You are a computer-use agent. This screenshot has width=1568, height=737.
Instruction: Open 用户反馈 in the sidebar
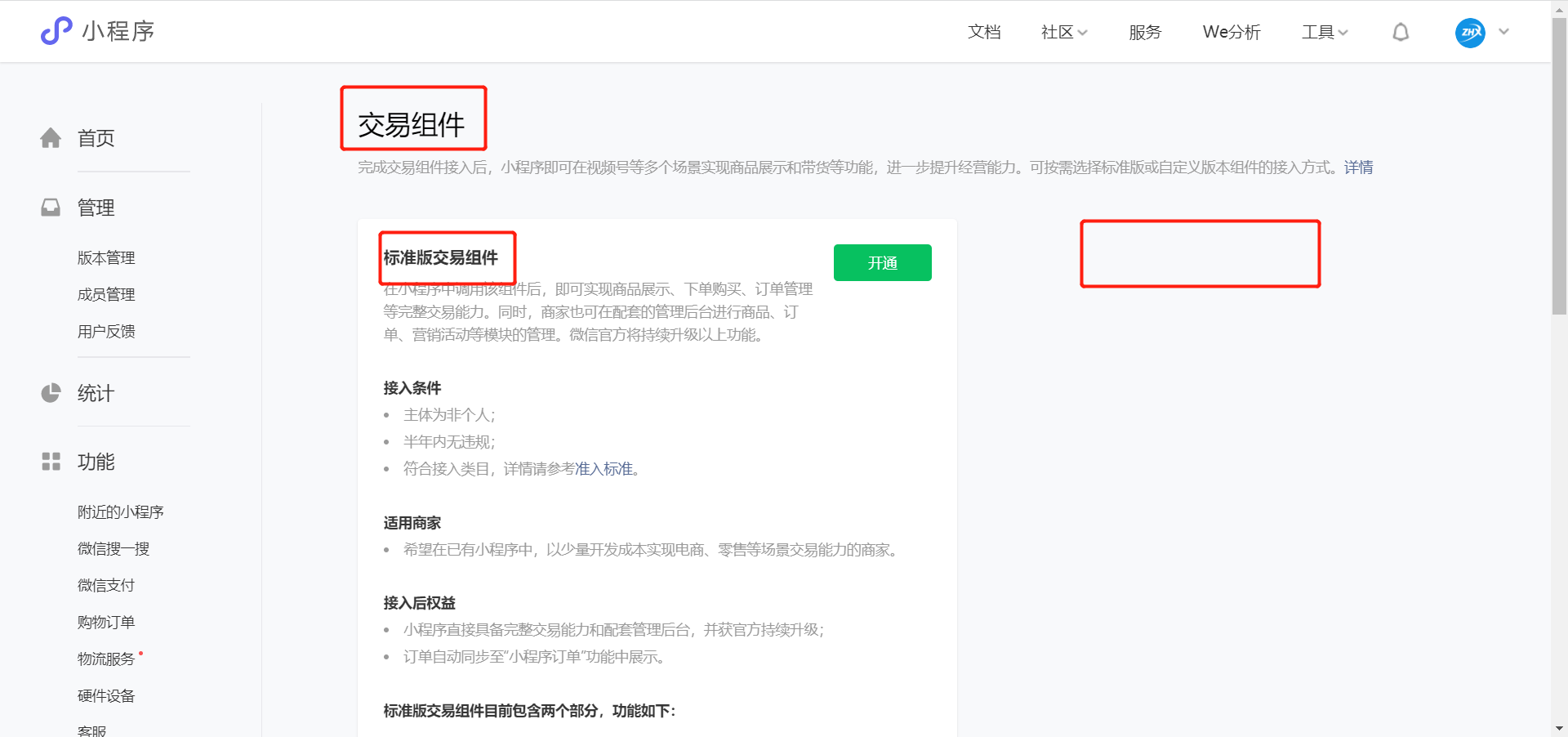(106, 332)
